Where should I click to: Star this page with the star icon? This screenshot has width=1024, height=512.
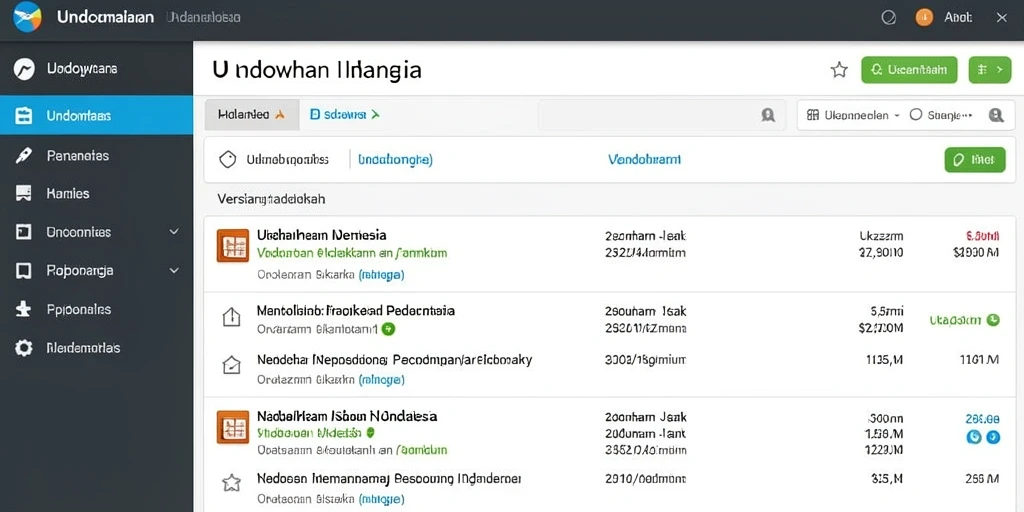tap(839, 70)
